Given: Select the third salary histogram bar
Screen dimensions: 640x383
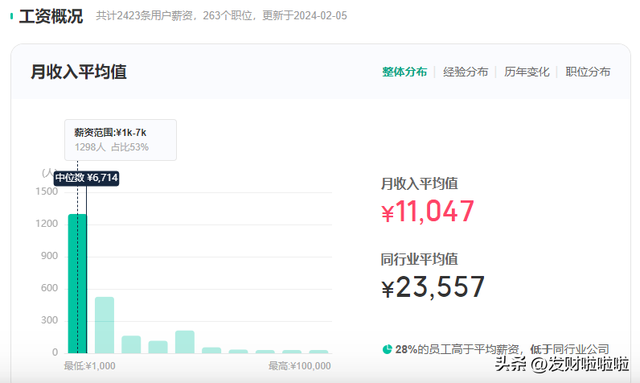Looking at the screenshot, I should coord(131,344).
